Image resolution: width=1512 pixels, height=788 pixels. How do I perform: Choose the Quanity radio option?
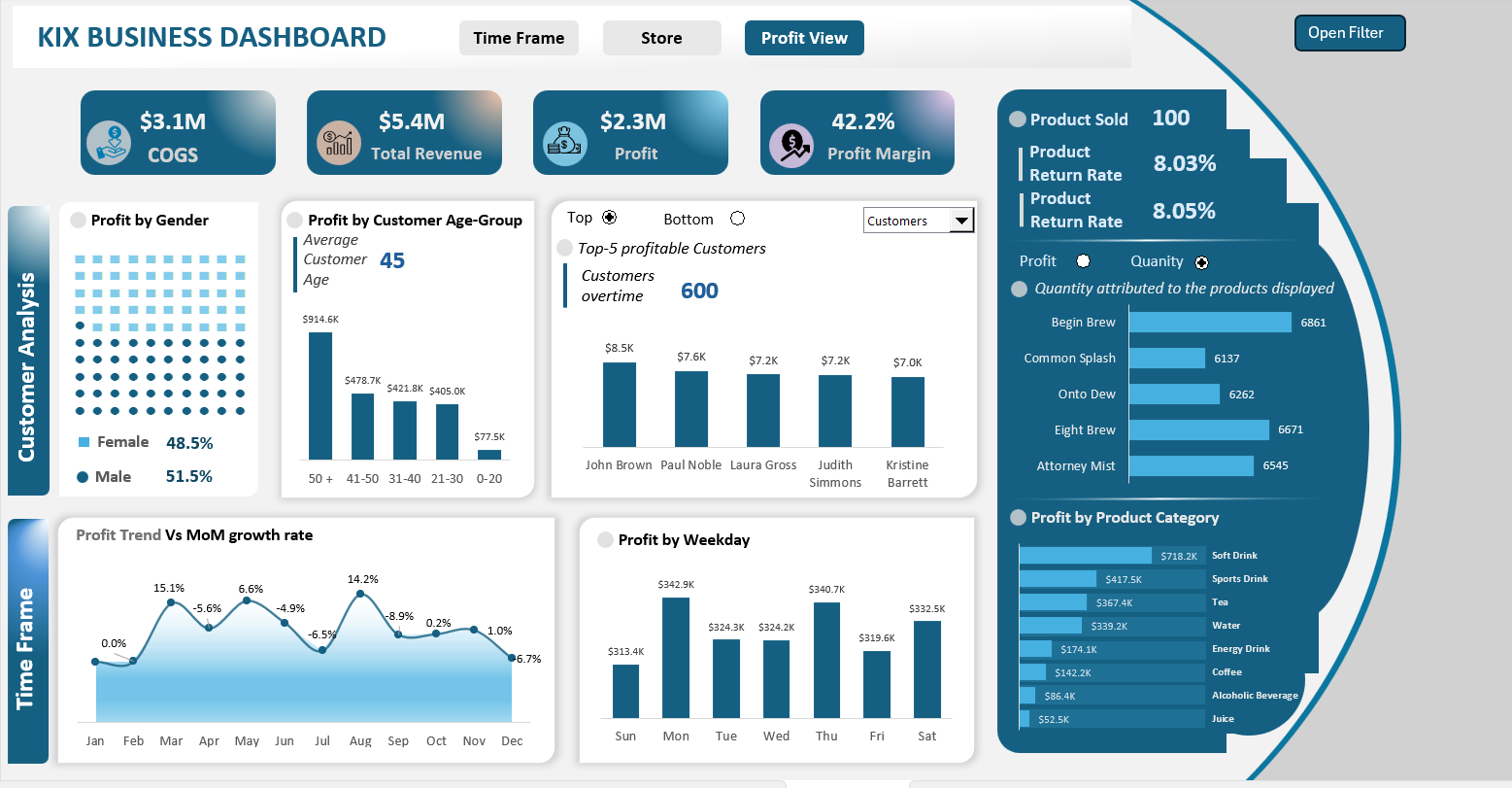[x=1201, y=262]
